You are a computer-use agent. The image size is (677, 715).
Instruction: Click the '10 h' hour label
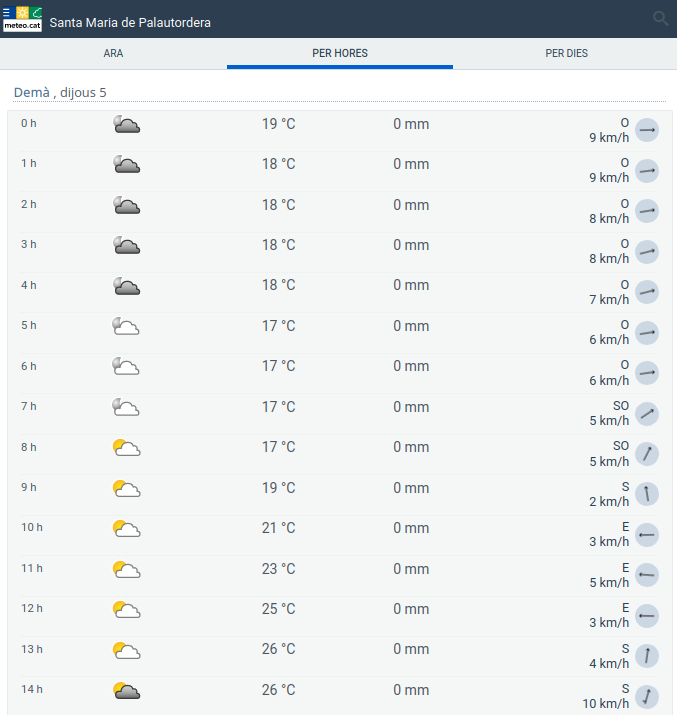click(32, 528)
